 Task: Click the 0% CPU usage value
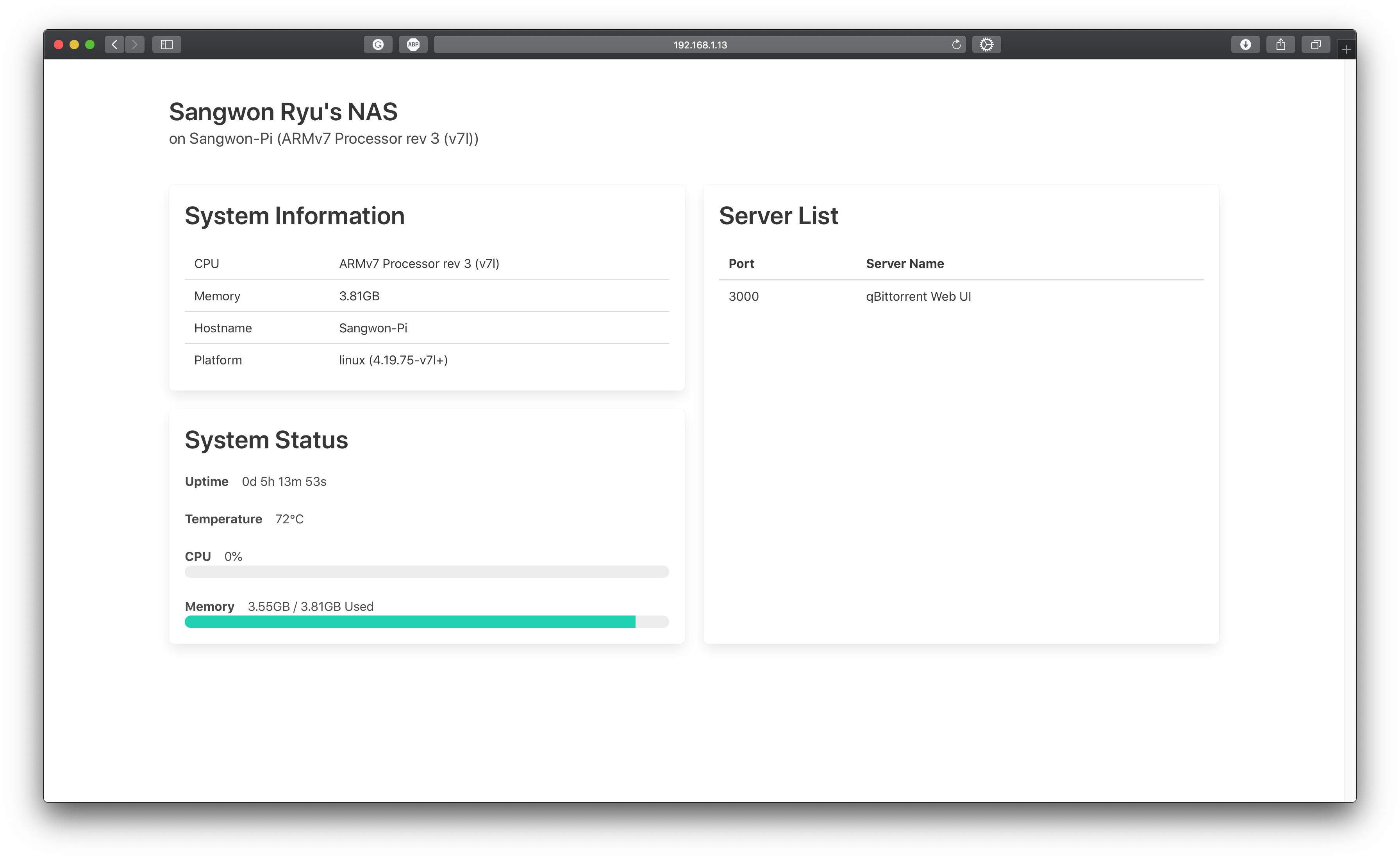(233, 557)
